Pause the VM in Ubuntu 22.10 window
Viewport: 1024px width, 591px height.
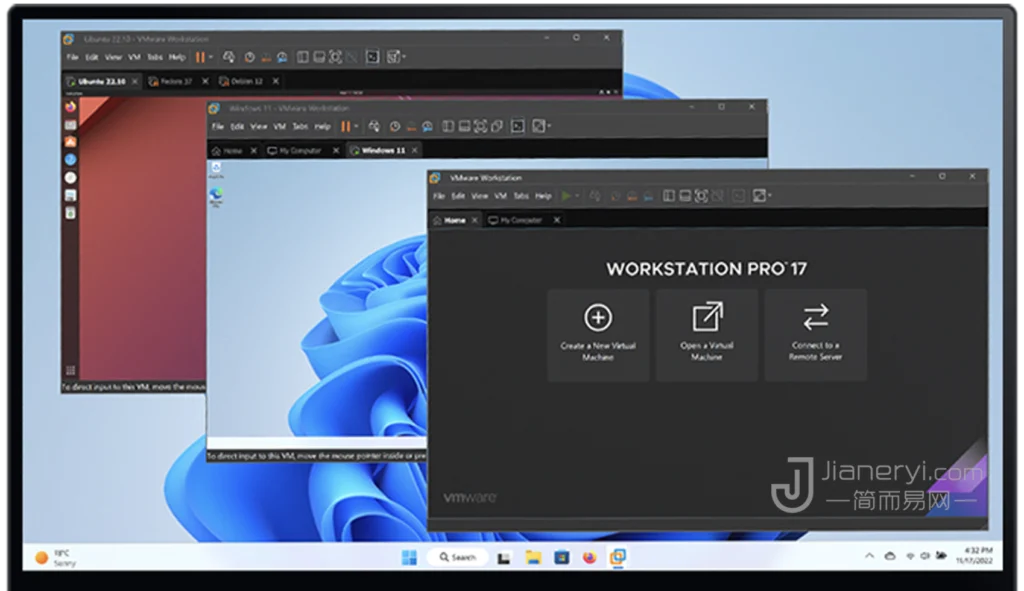(x=200, y=57)
